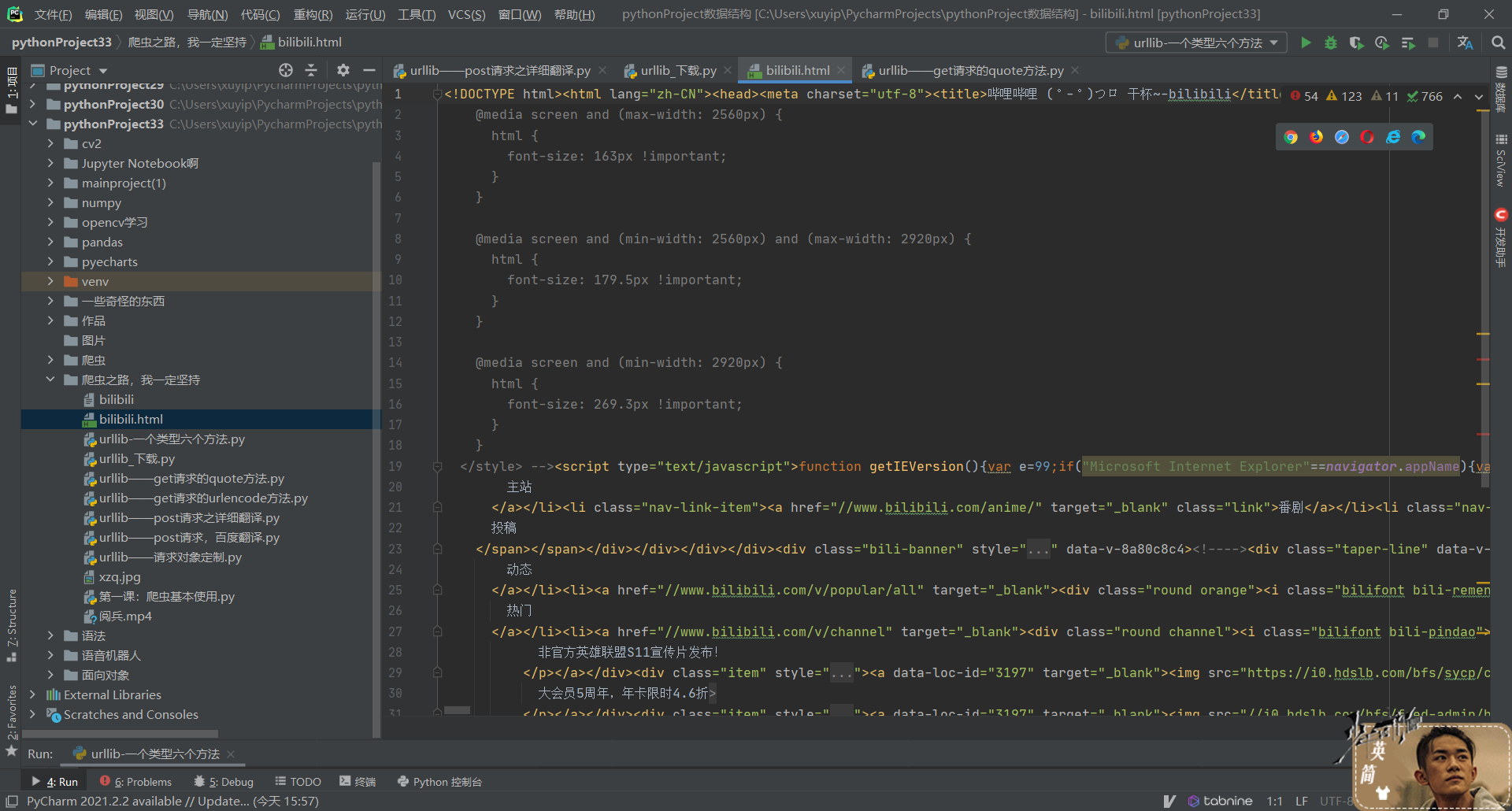Select xzq.jpg in the project tree
This screenshot has width=1512, height=811.
(120, 576)
